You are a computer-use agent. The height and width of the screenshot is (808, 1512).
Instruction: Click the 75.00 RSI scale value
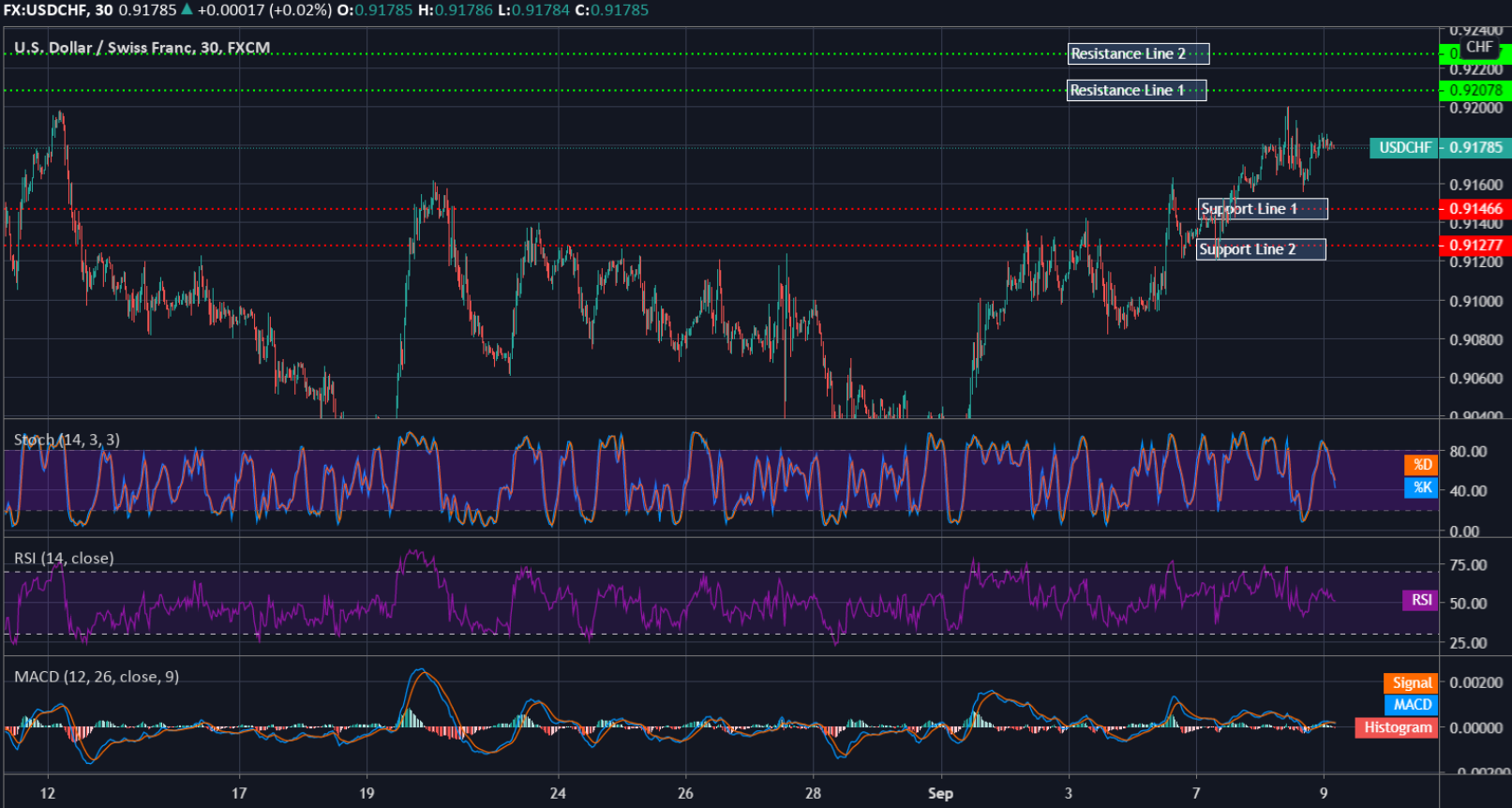coord(1468,564)
